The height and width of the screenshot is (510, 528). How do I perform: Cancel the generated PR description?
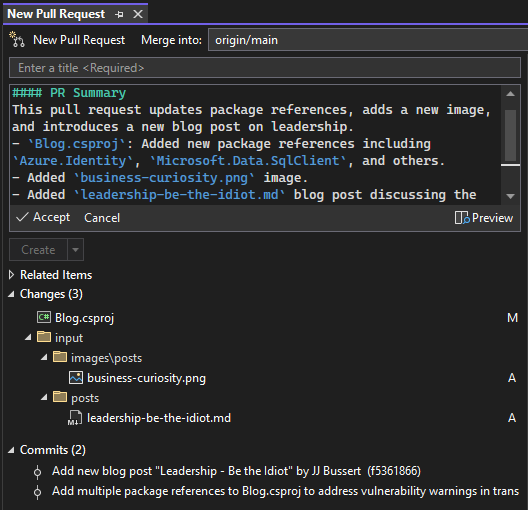click(102, 218)
